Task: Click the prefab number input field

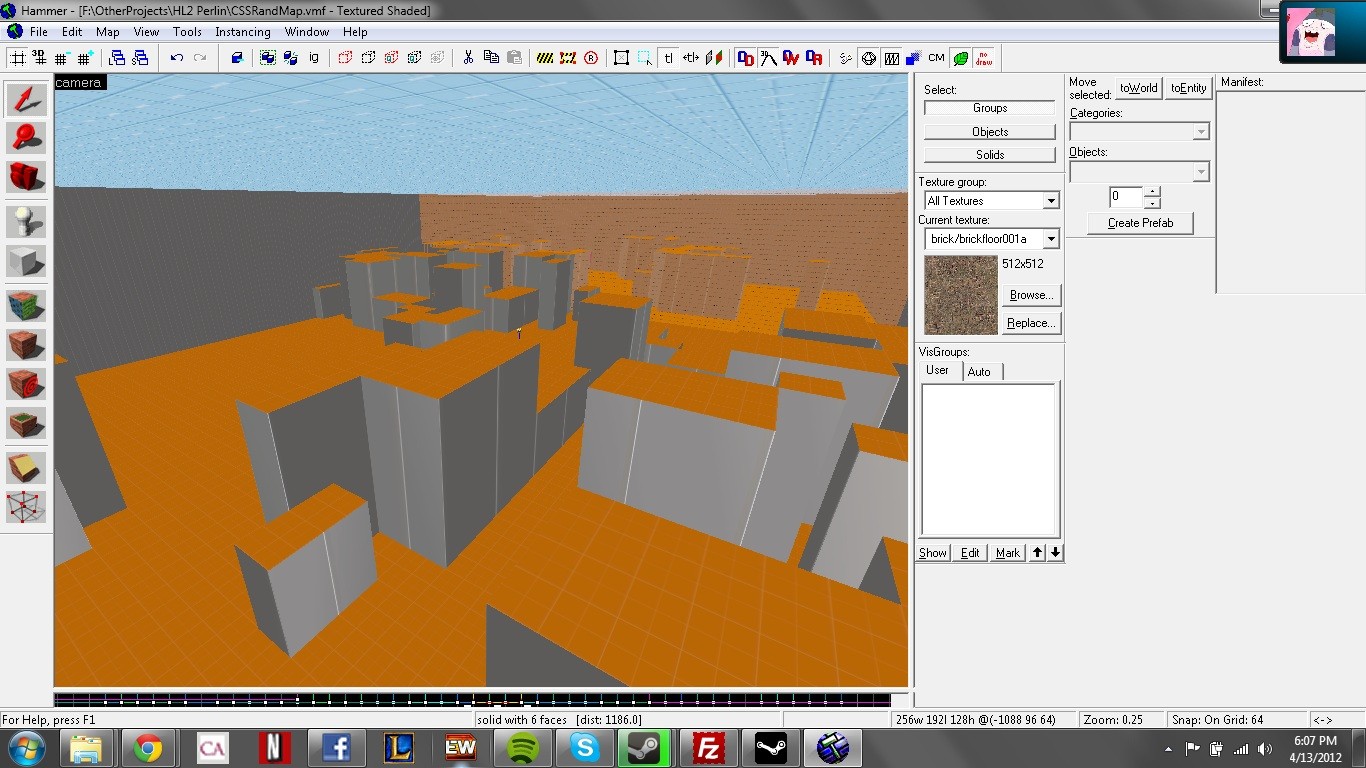Action: (1126, 197)
